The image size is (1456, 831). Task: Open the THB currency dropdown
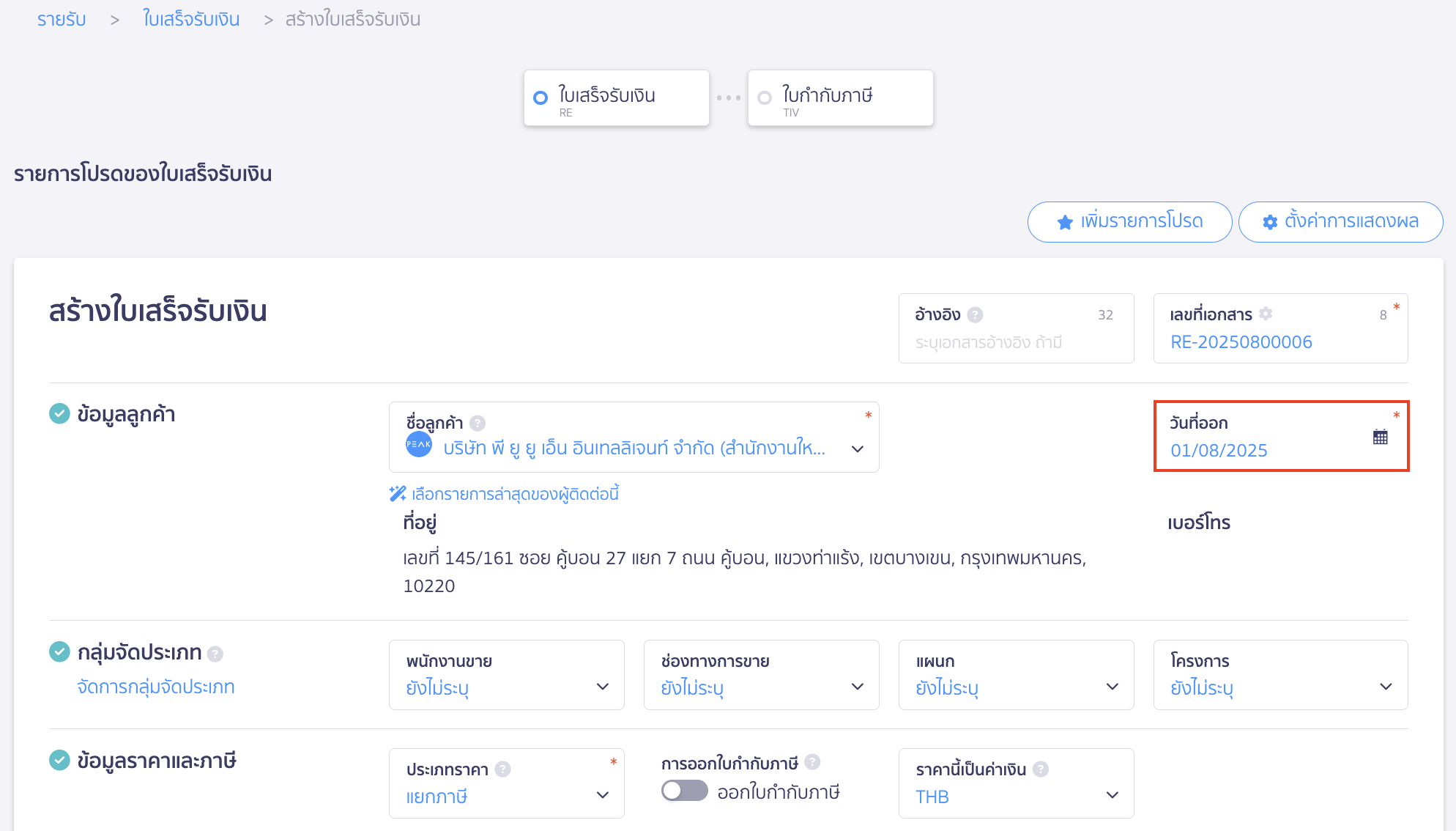tap(1016, 783)
